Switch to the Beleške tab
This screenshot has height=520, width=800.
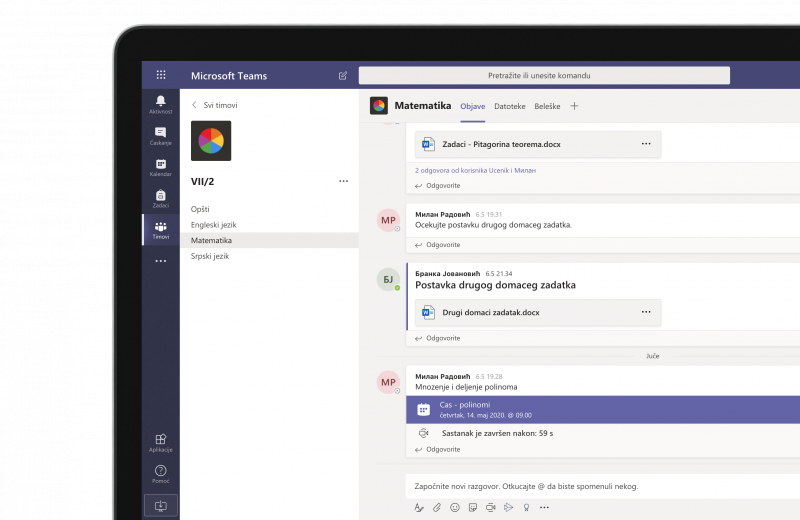tap(547, 106)
